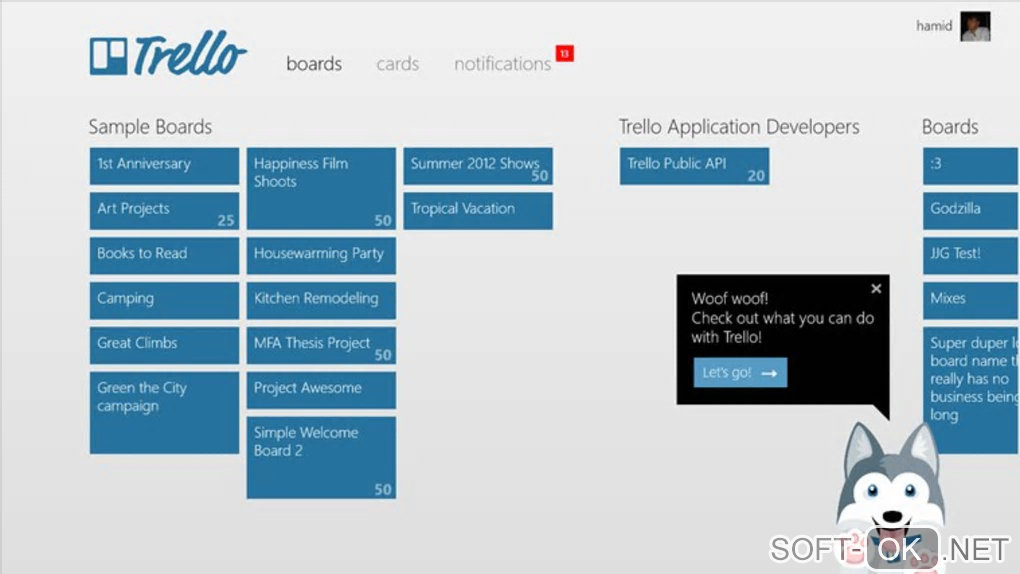Screen dimensions: 1020x574
Task: Click the Let's go! button
Action: point(740,372)
